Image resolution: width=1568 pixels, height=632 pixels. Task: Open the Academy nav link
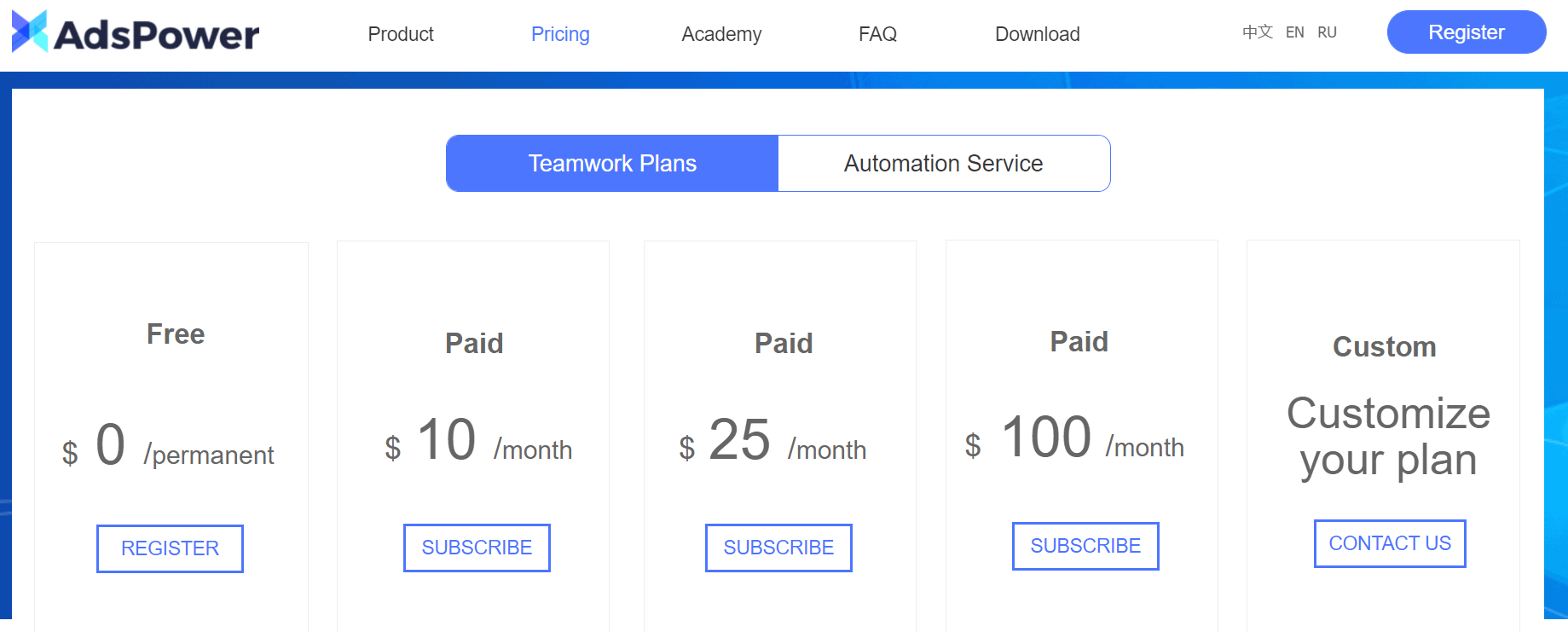(x=721, y=34)
